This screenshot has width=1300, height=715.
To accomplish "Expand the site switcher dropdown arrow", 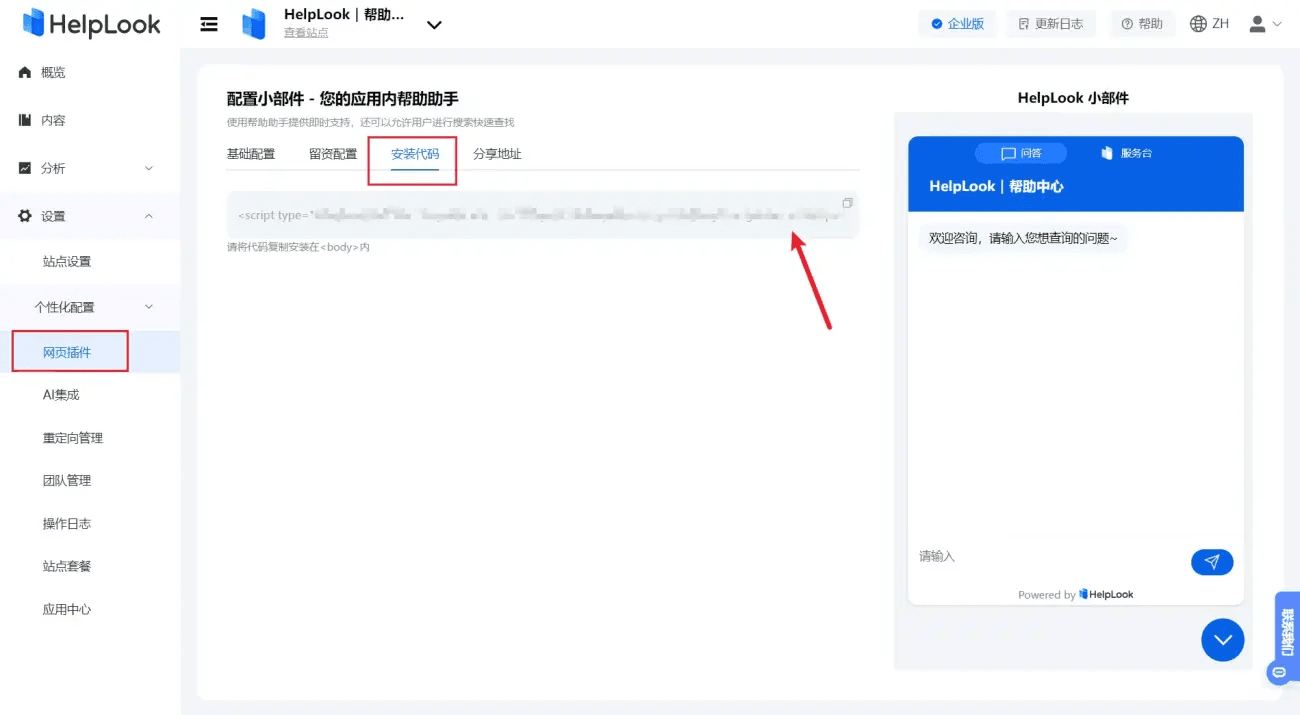I will click(434, 25).
